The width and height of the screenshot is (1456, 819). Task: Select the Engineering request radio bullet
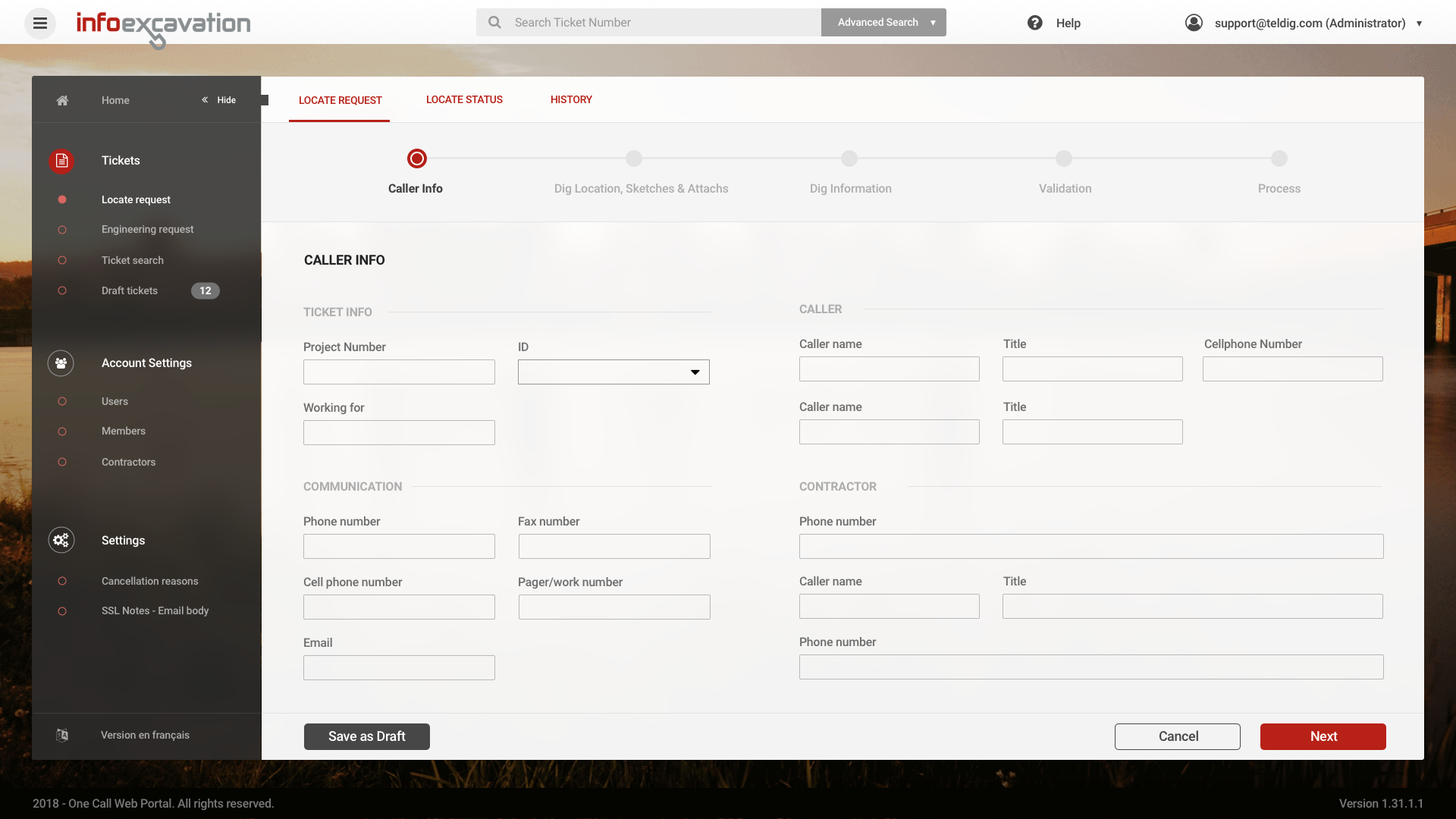[62, 230]
